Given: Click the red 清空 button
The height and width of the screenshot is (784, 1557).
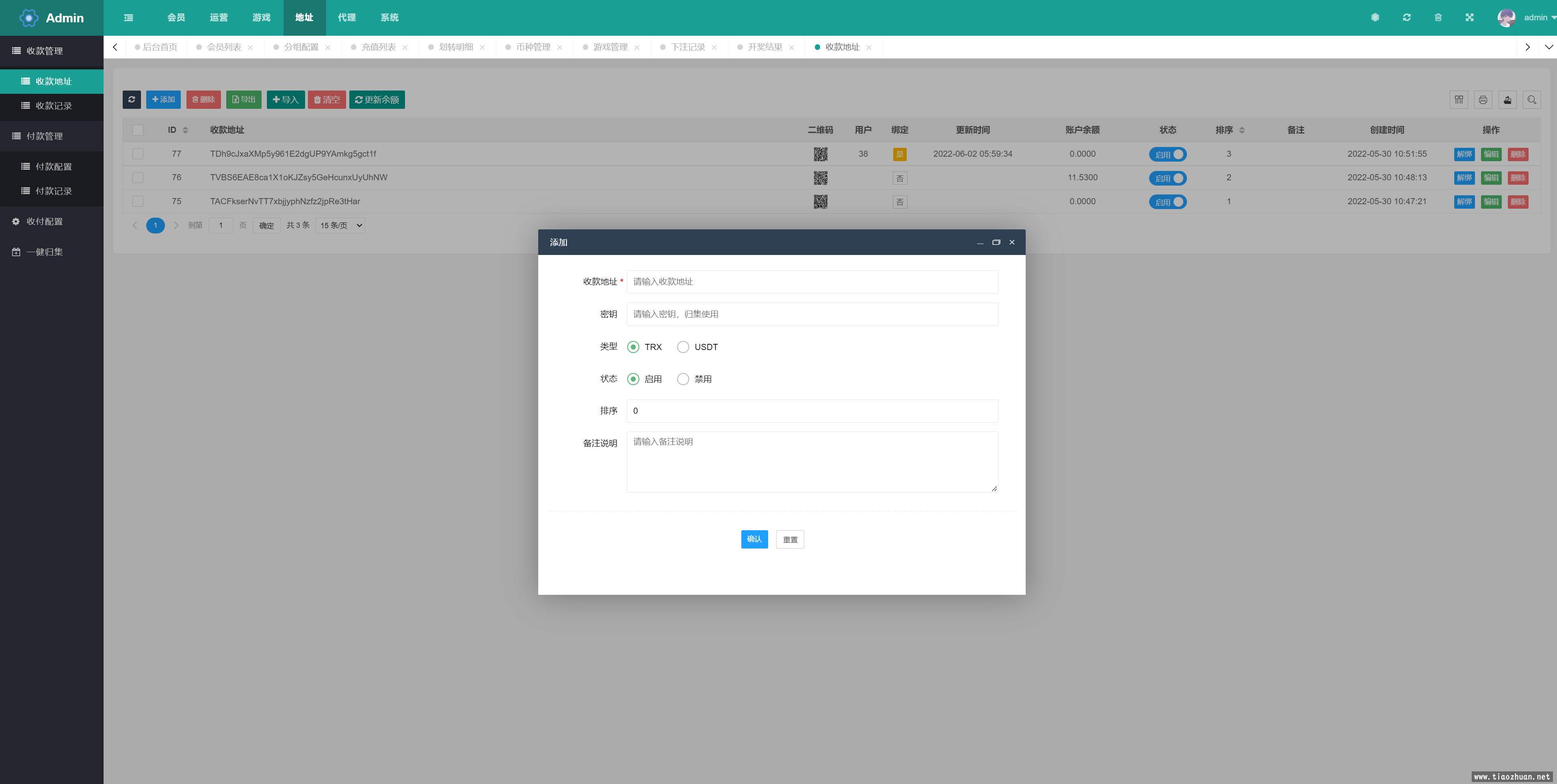Looking at the screenshot, I should [x=327, y=99].
